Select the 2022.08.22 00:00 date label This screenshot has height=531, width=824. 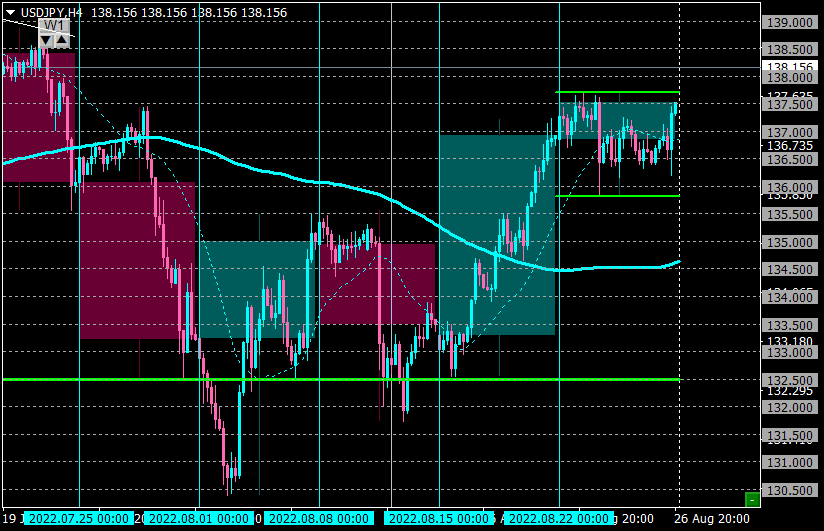(559, 518)
